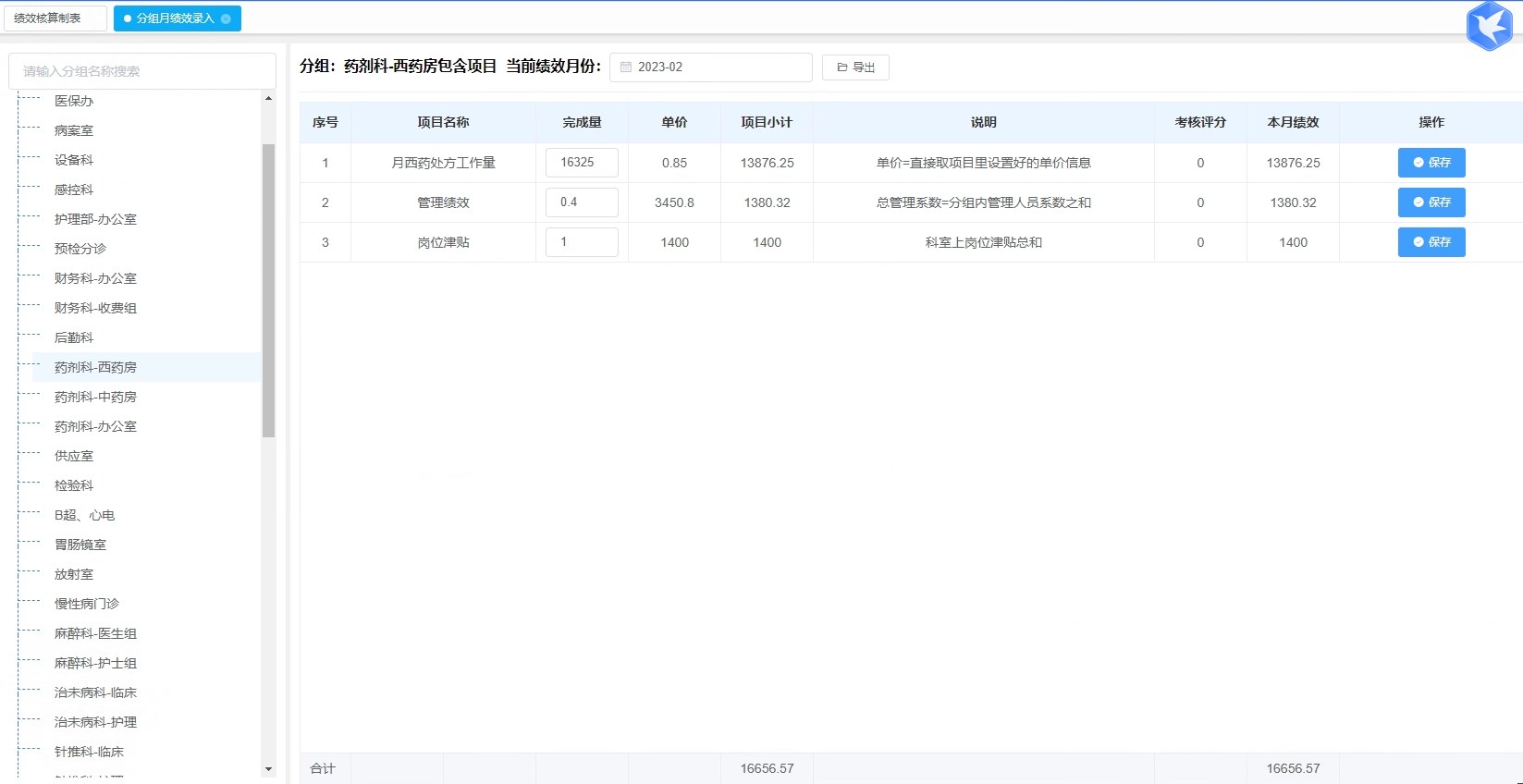
Task: Select 感控科 in the group tree
Action: point(74,190)
